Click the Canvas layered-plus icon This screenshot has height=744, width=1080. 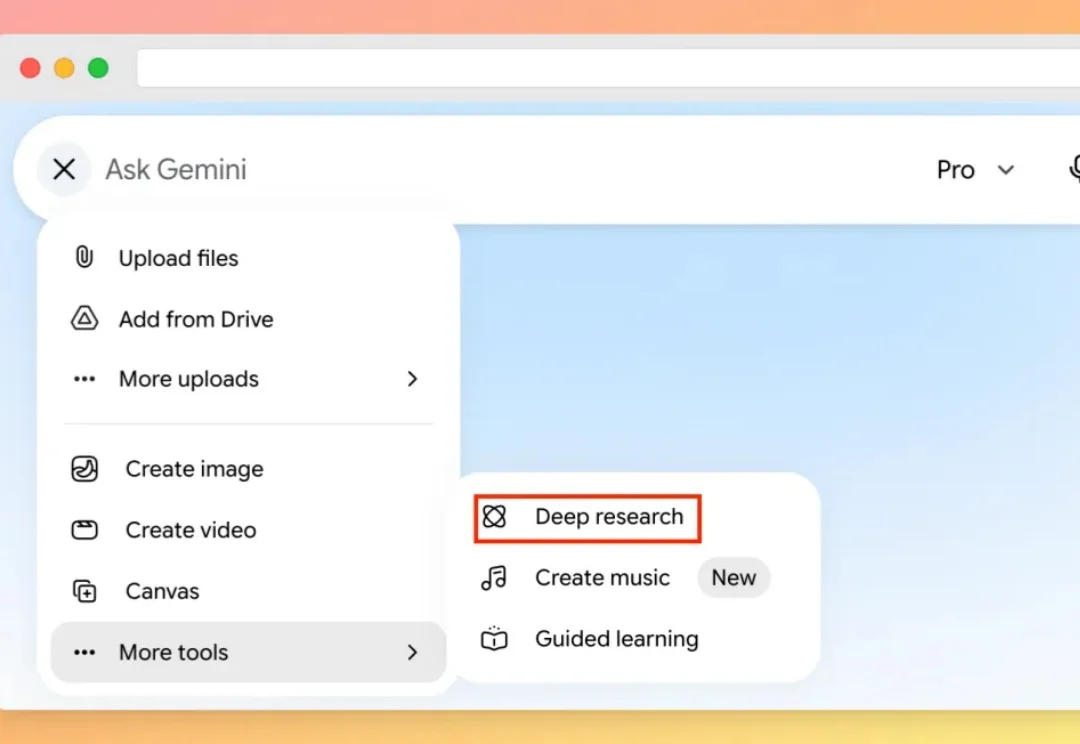click(x=85, y=591)
